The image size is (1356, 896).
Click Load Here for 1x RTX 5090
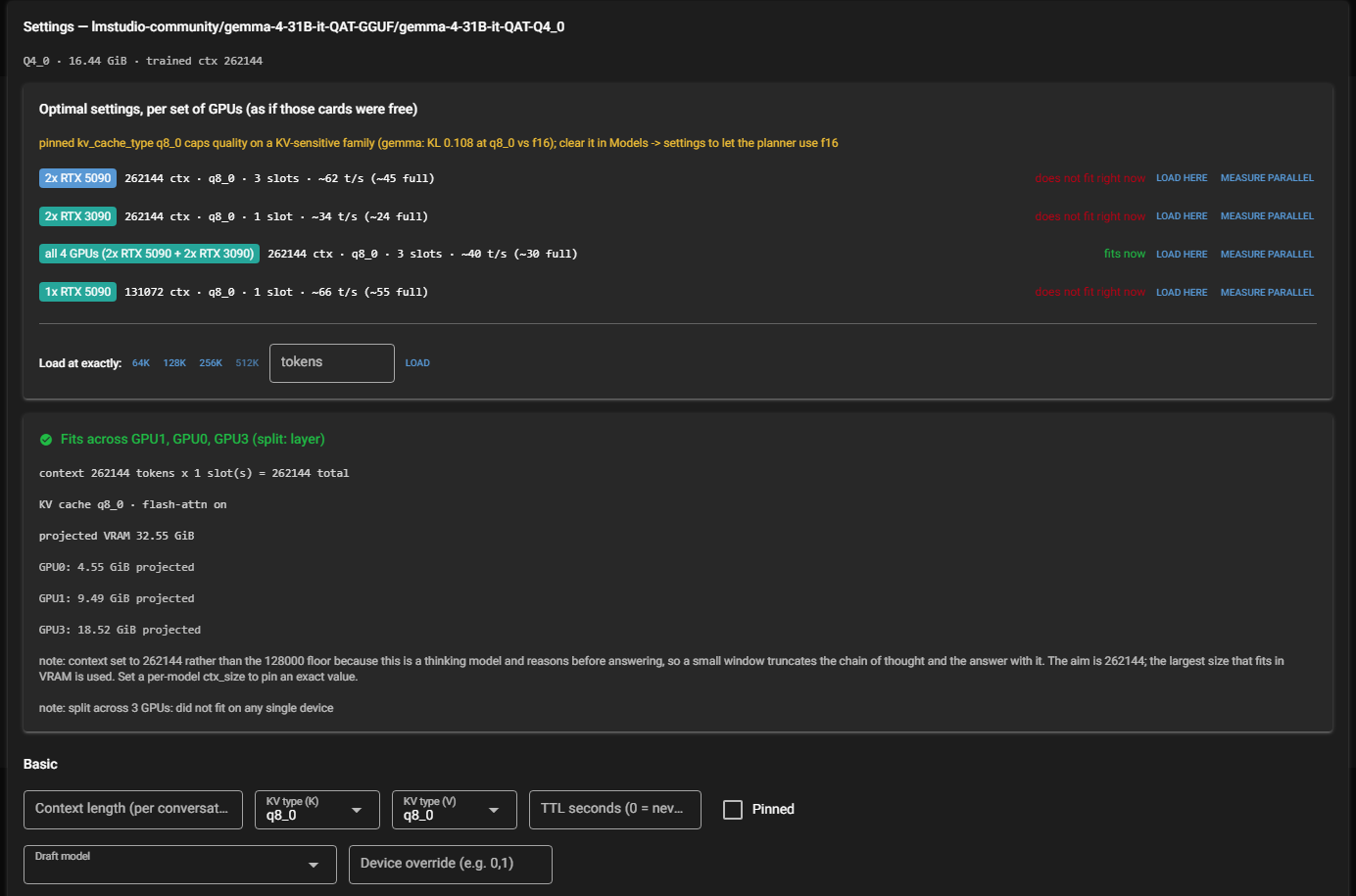pyautogui.click(x=1182, y=293)
